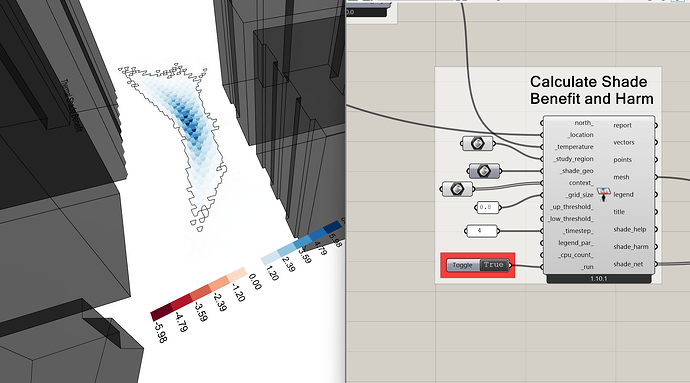Click the report output label
This screenshot has height=383, width=690.
click(x=623, y=125)
